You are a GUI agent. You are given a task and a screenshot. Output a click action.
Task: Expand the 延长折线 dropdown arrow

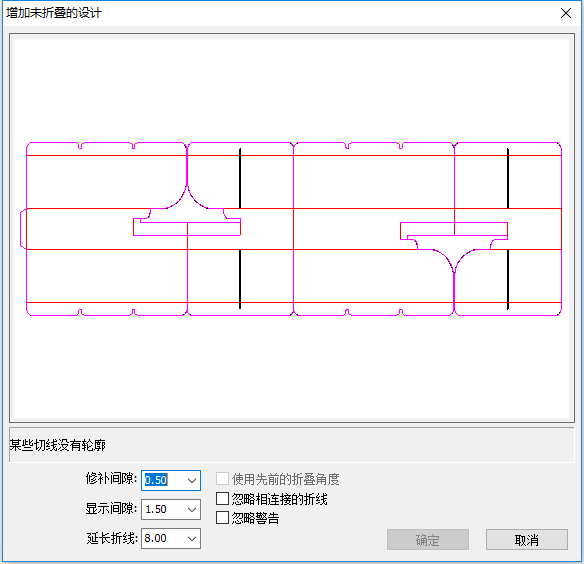coord(192,538)
